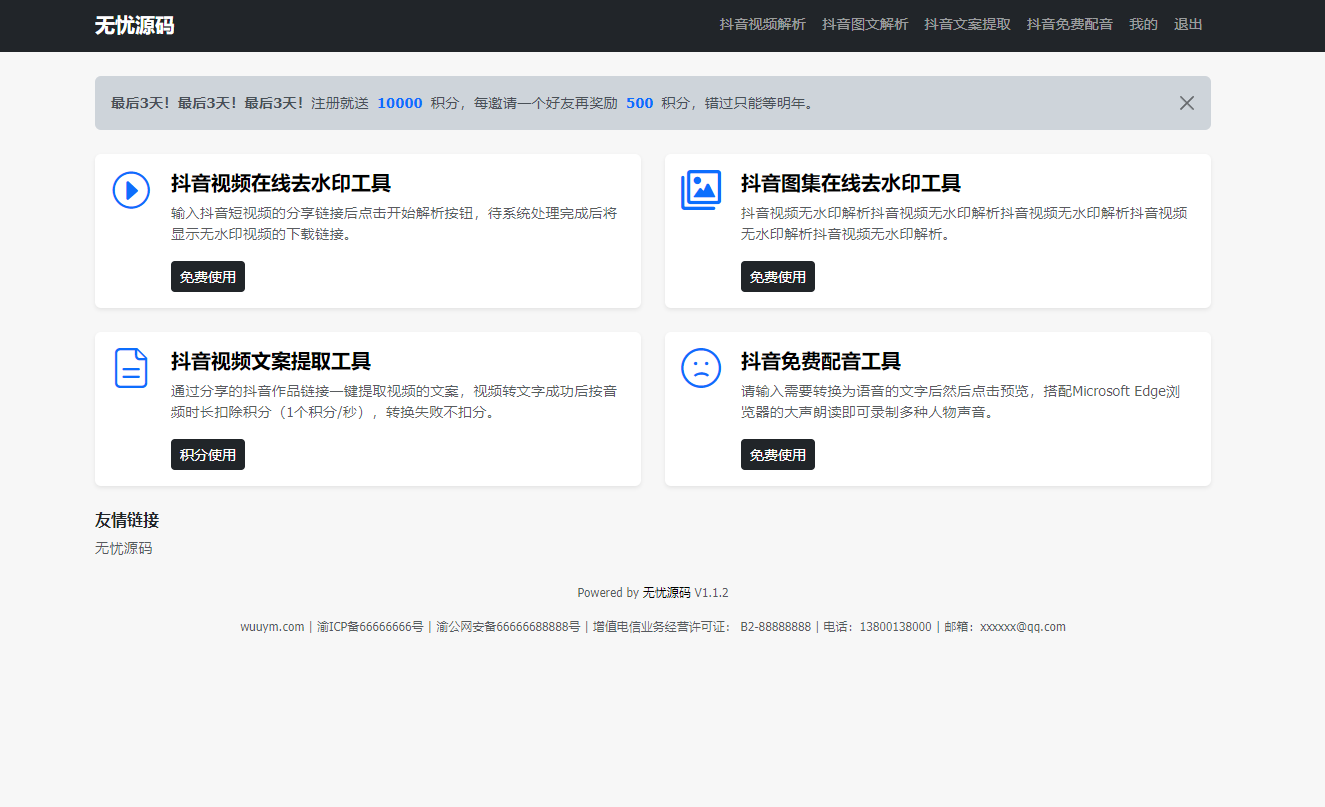
Task: Open 抖音文案提取 from the navigation bar
Action: coord(967,24)
